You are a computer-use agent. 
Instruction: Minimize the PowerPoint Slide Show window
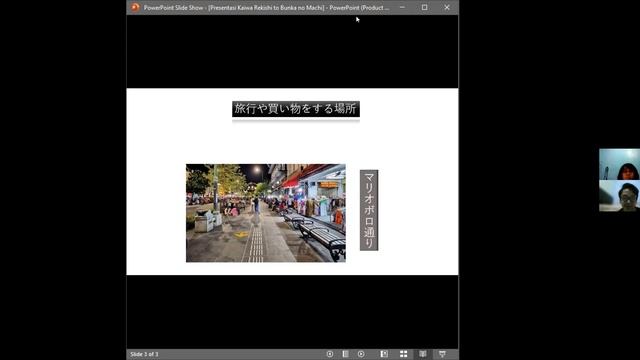(402, 7)
